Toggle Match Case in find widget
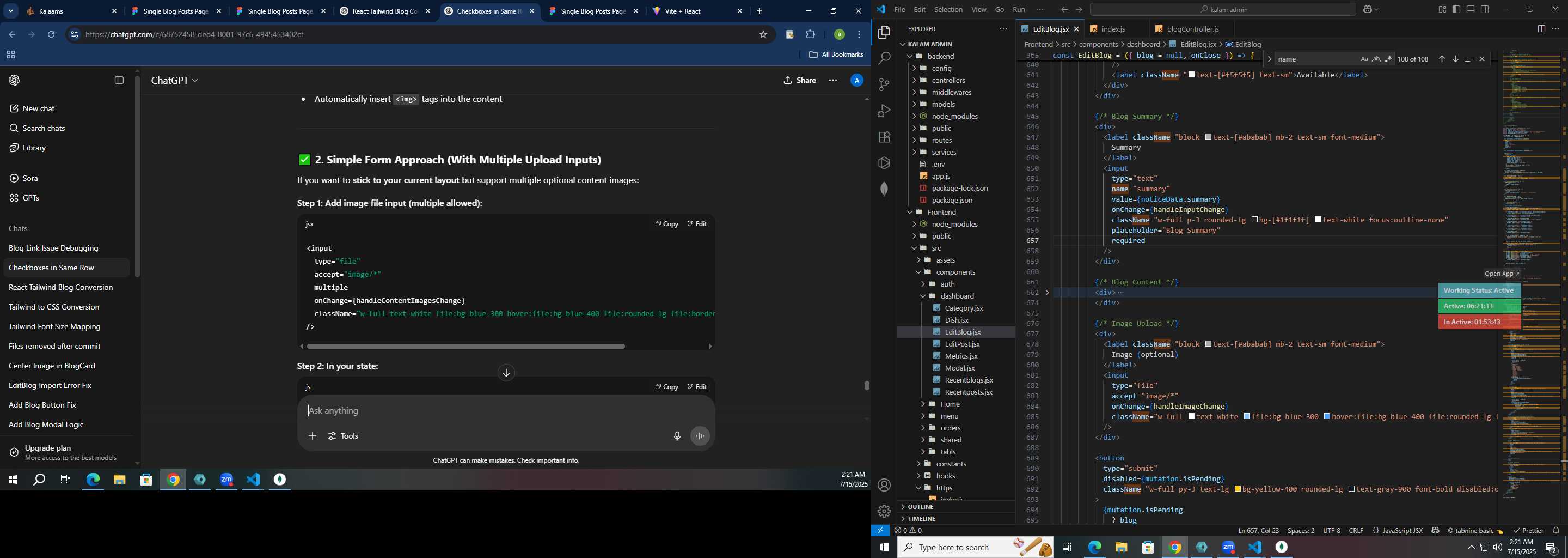Screen dimensions: 1568x558 [x=1364, y=59]
